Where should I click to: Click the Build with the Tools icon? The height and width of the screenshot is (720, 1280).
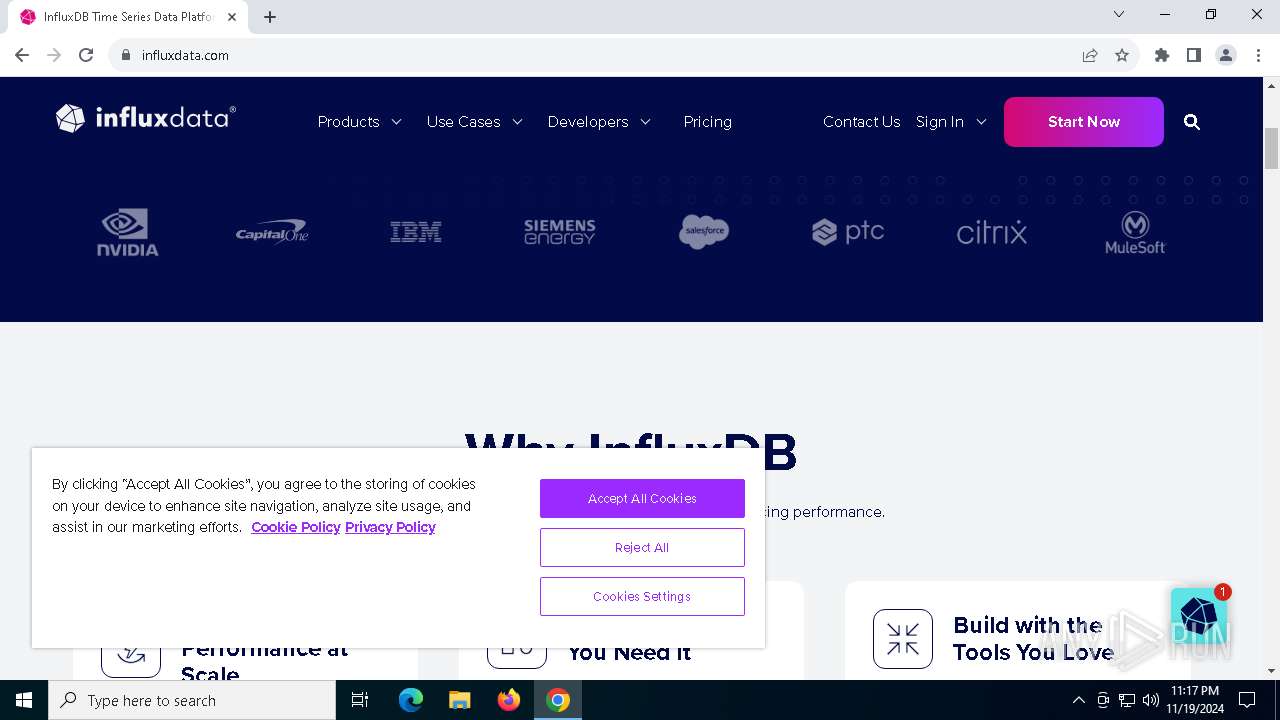click(x=903, y=639)
